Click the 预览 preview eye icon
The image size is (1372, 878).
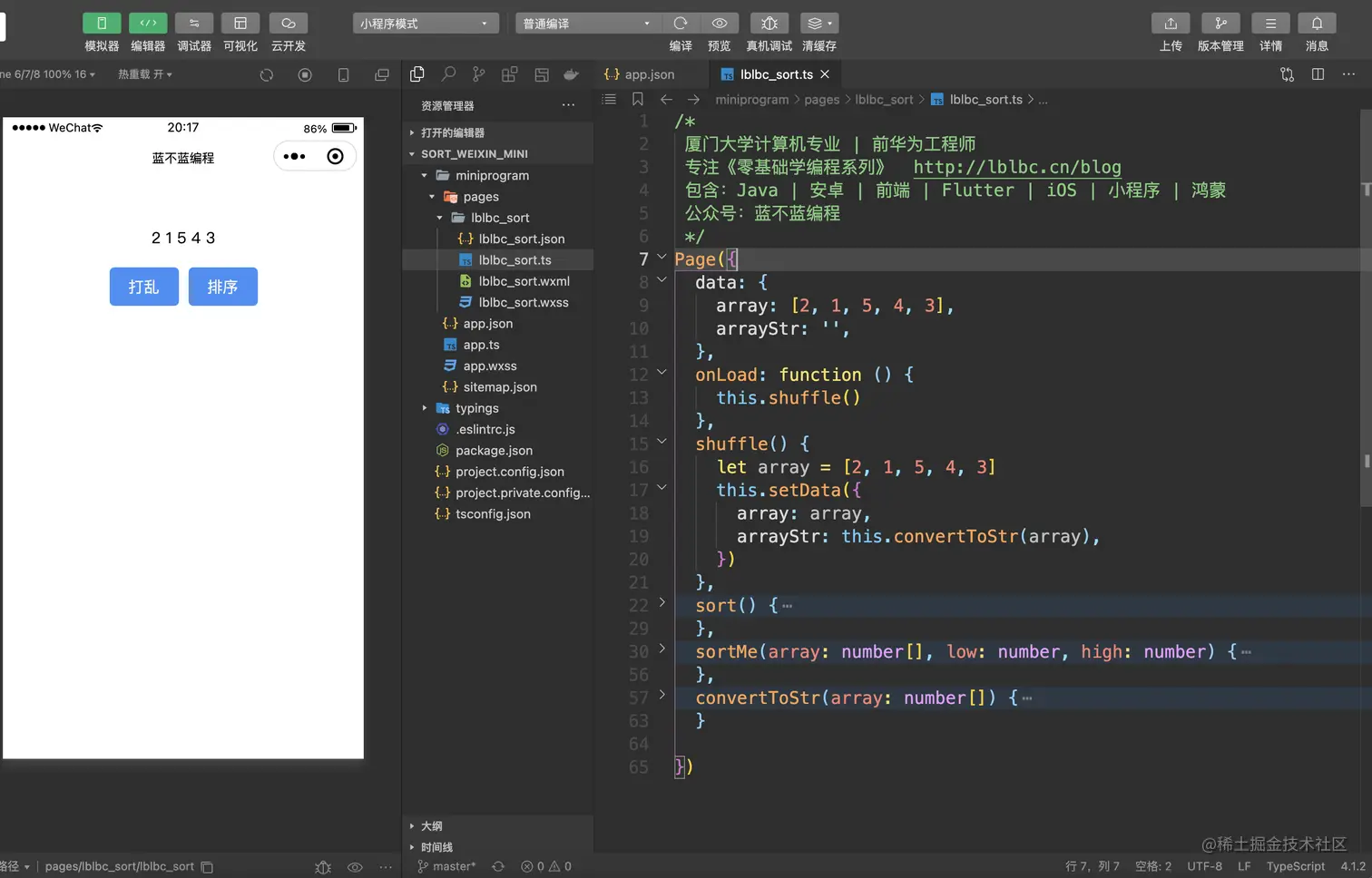pyautogui.click(x=720, y=23)
